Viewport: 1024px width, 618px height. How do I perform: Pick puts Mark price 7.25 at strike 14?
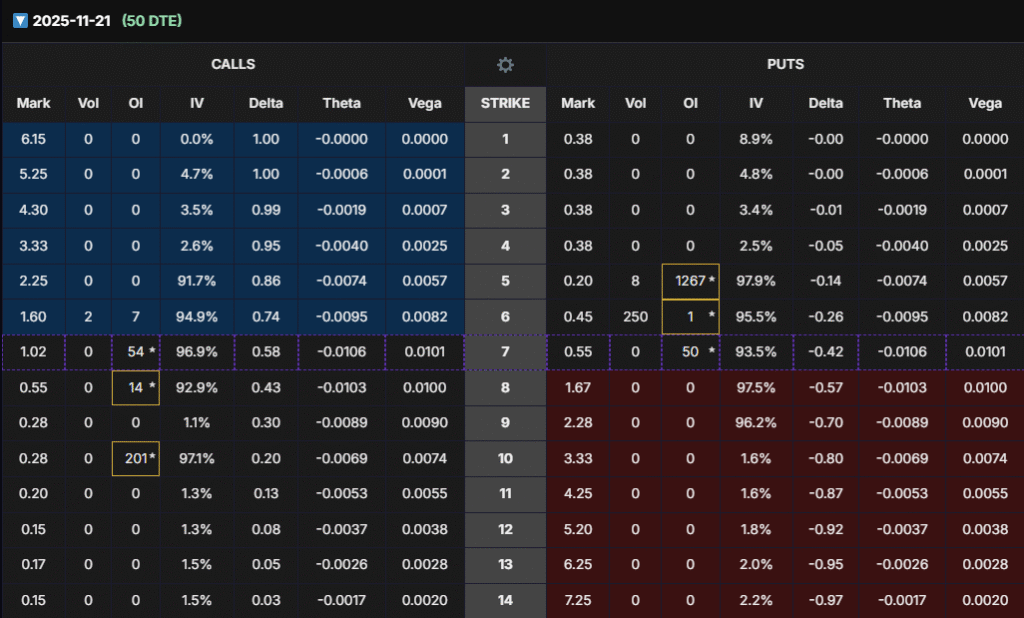pos(578,600)
